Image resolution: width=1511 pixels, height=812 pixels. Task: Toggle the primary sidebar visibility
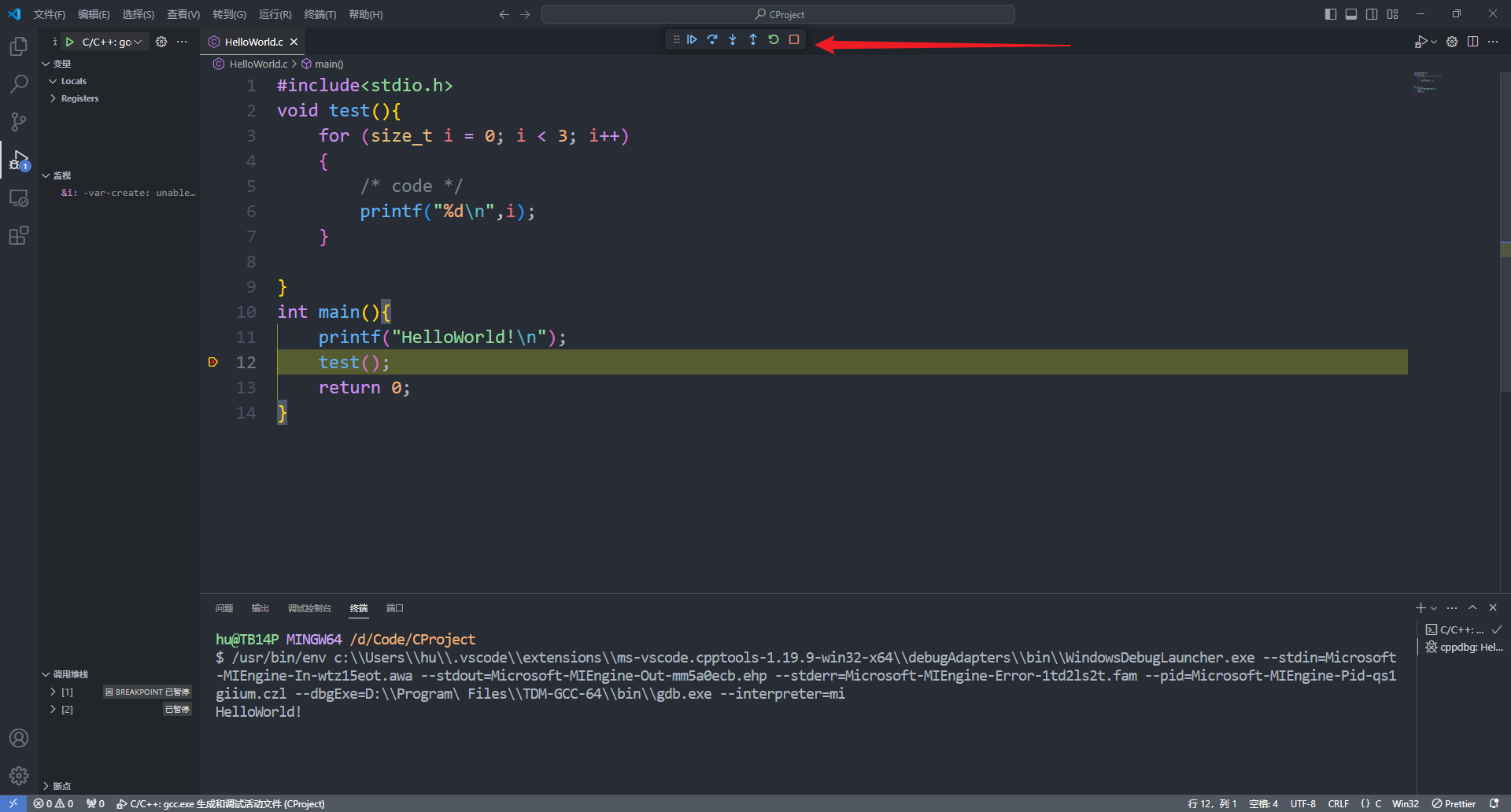click(x=1331, y=14)
